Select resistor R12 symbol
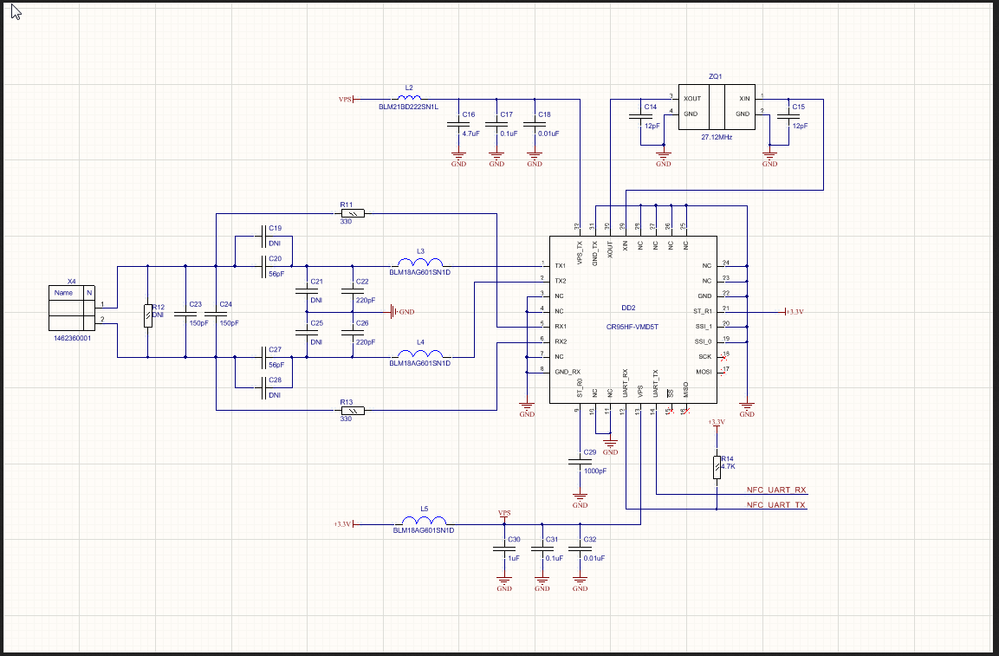The width and height of the screenshot is (999, 656). tap(148, 316)
